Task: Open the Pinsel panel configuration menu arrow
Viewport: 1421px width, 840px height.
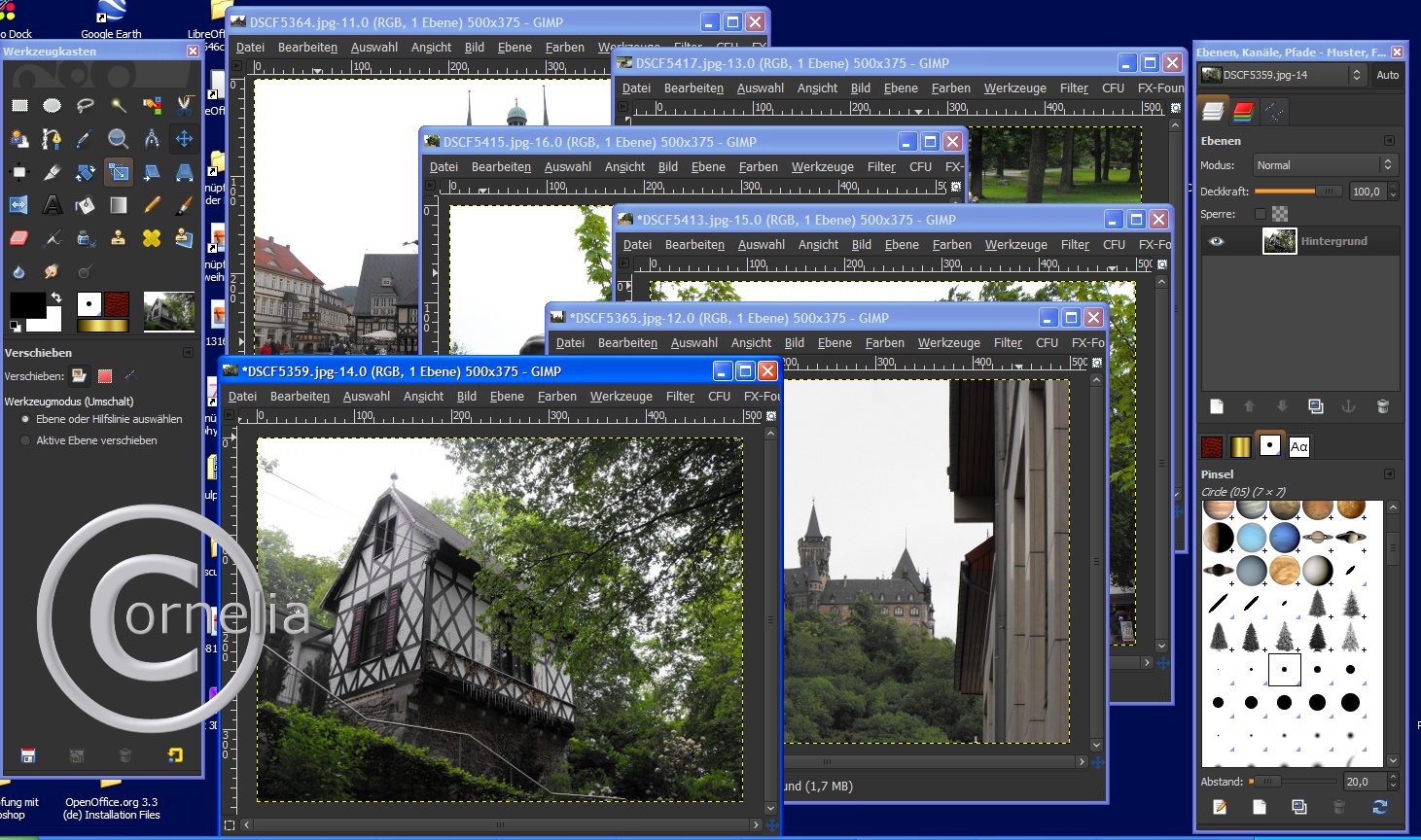Action: pos(1389,474)
